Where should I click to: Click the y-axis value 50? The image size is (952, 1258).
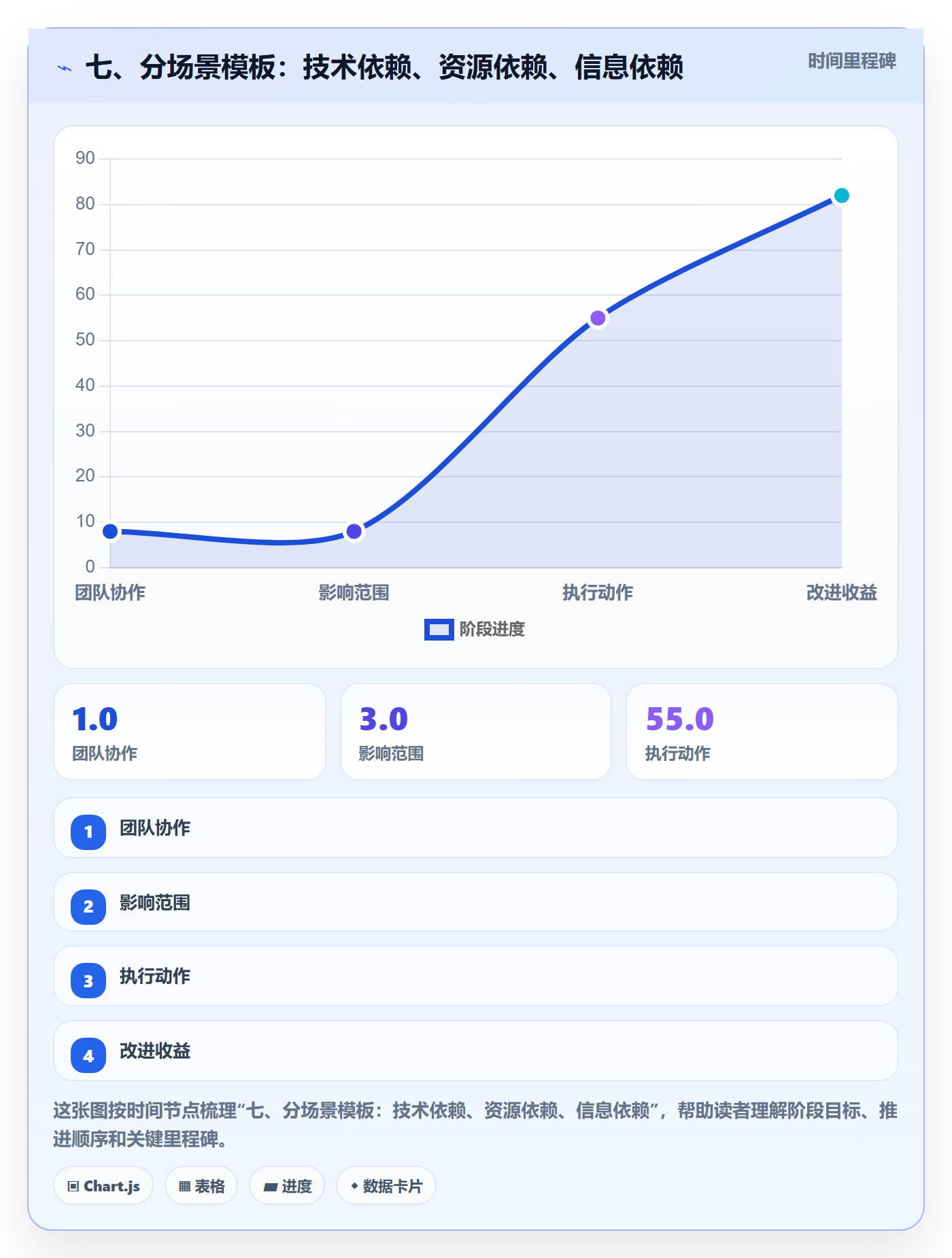(x=85, y=340)
